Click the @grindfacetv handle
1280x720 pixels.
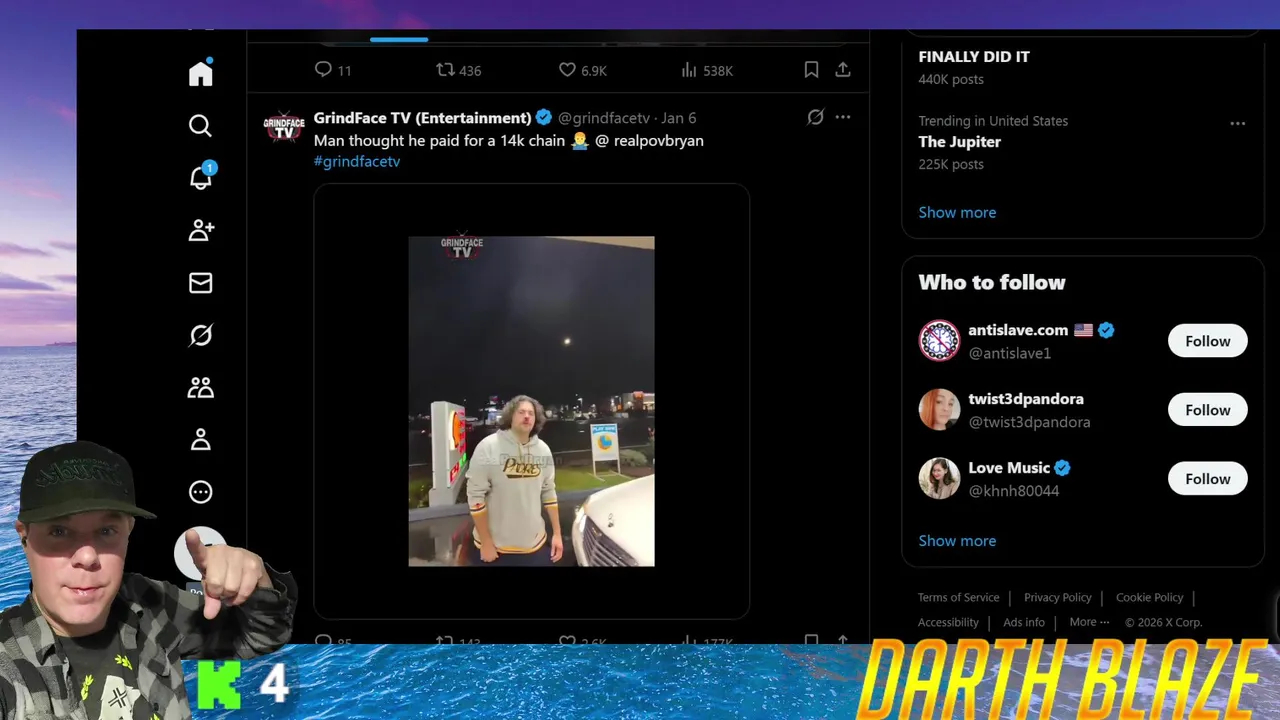click(603, 118)
